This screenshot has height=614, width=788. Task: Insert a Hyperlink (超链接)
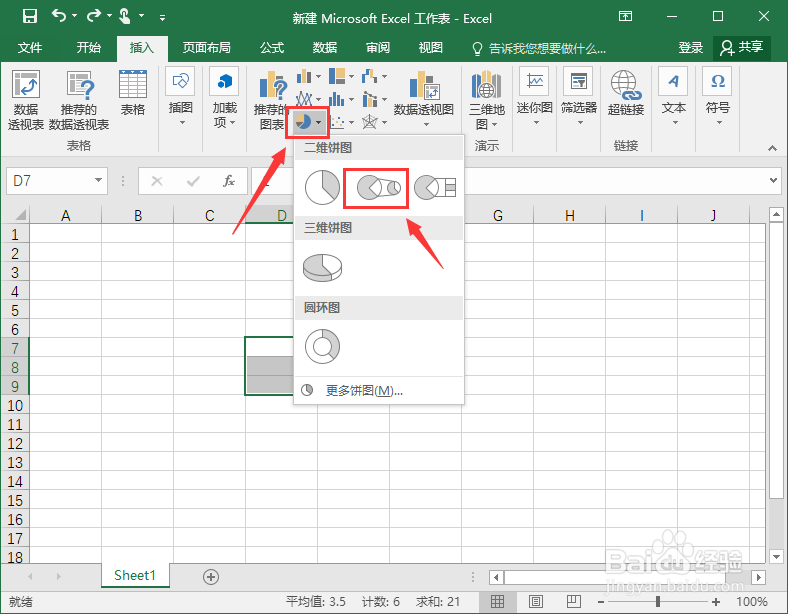[626, 93]
